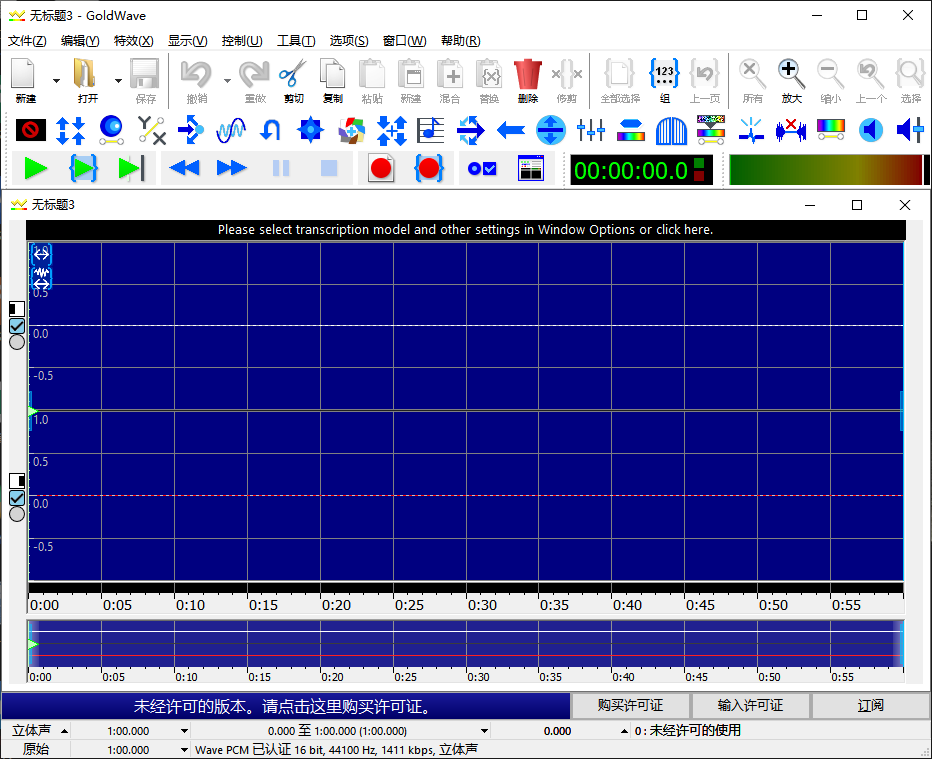Toggle the top (left) channel checkbox

[17, 326]
